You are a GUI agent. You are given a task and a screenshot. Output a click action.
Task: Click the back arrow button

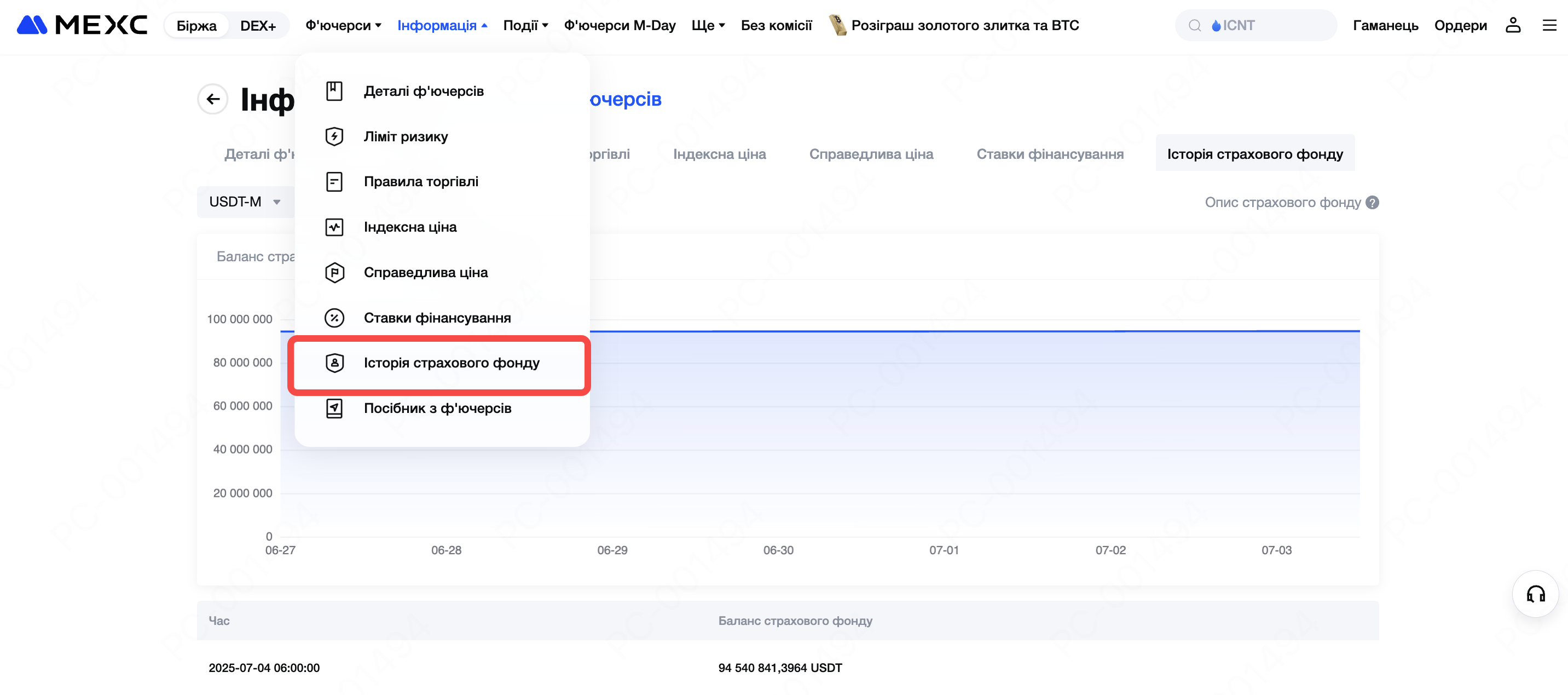pos(212,99)
